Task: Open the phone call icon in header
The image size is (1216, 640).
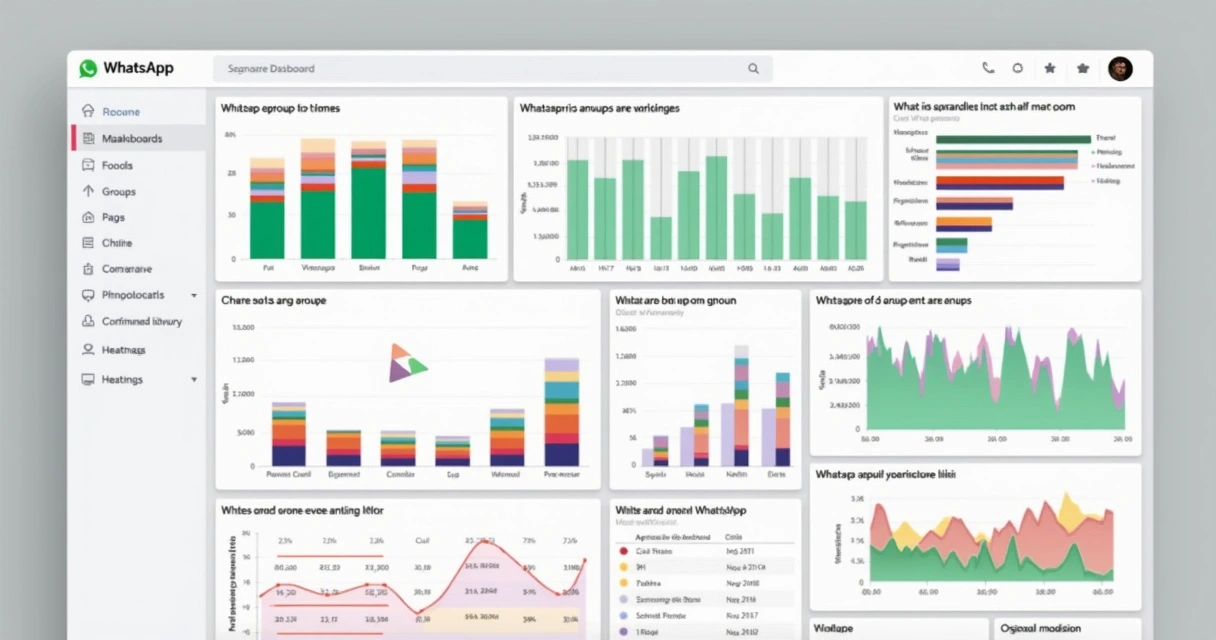Action: tap(988, 68)
